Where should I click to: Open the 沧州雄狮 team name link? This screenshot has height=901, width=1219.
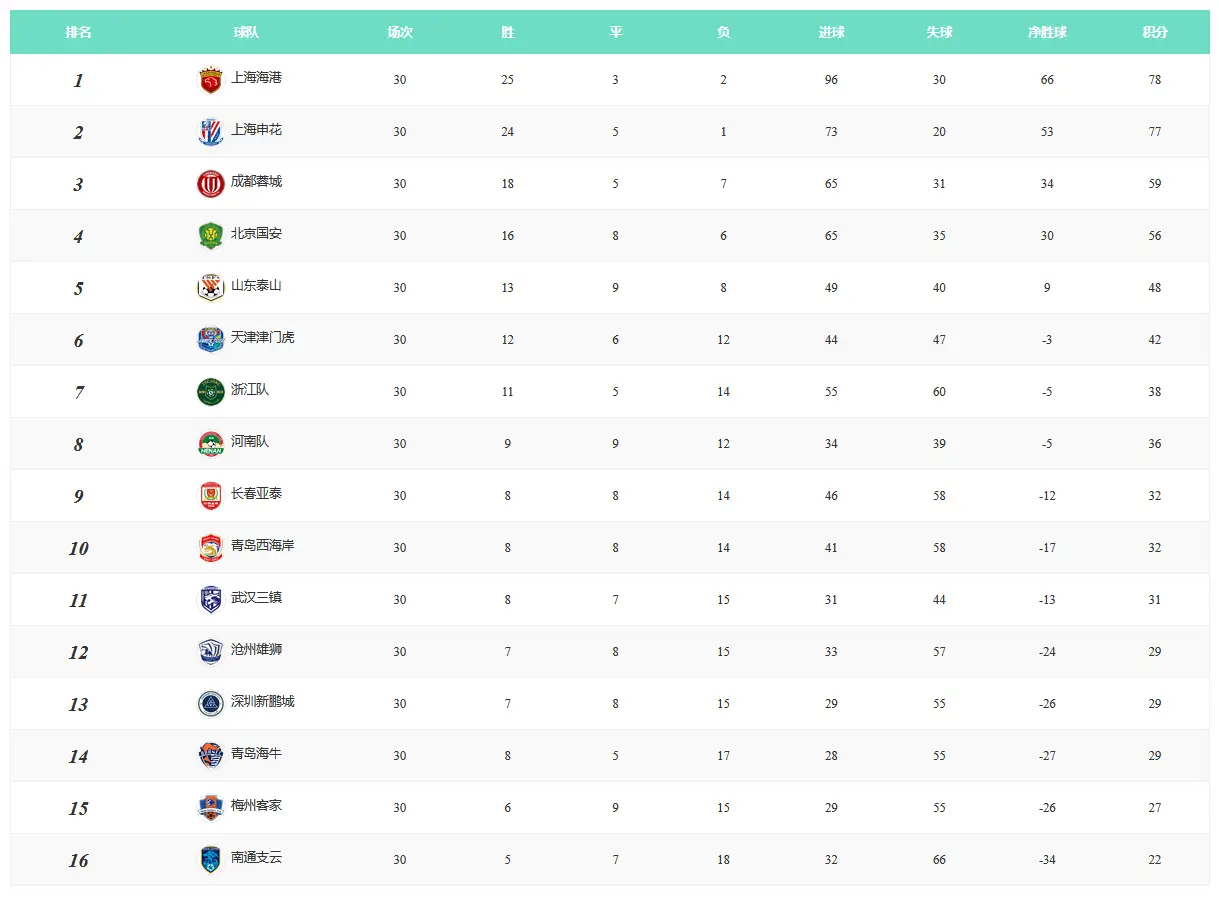[257, 650]
